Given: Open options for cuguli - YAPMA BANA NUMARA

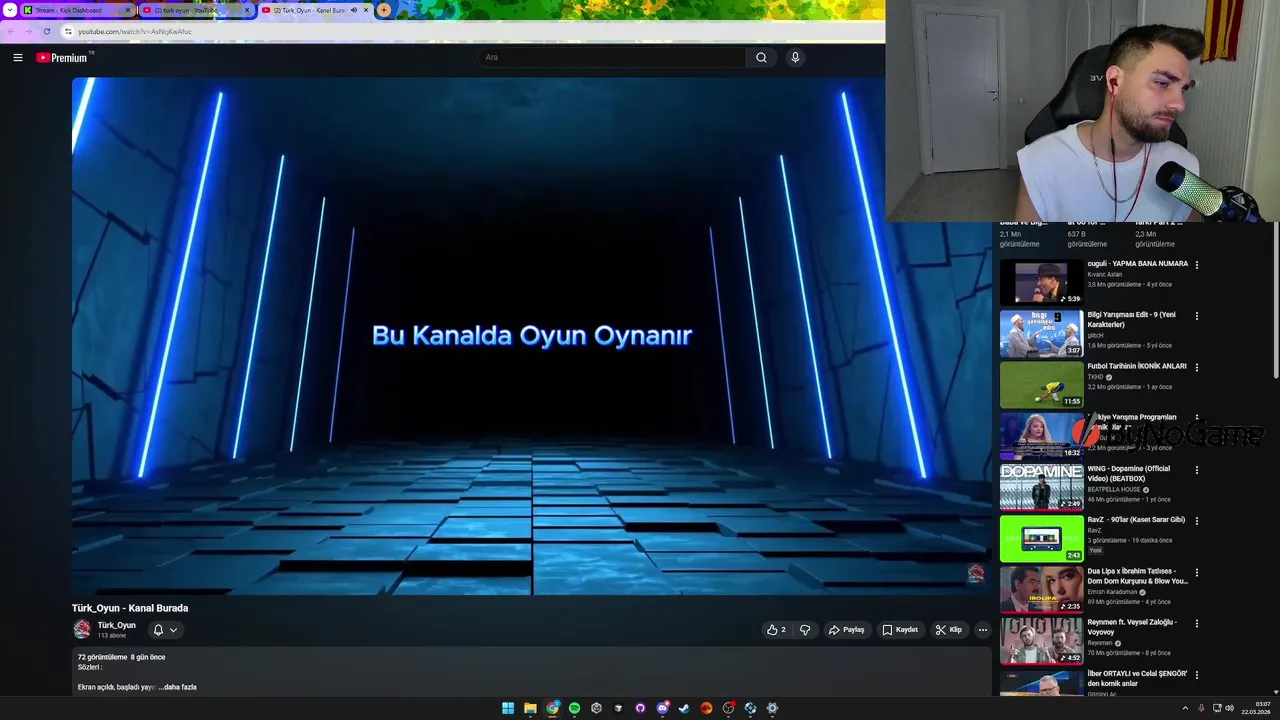Looking at the screenshot, I should coord(1197,265).
